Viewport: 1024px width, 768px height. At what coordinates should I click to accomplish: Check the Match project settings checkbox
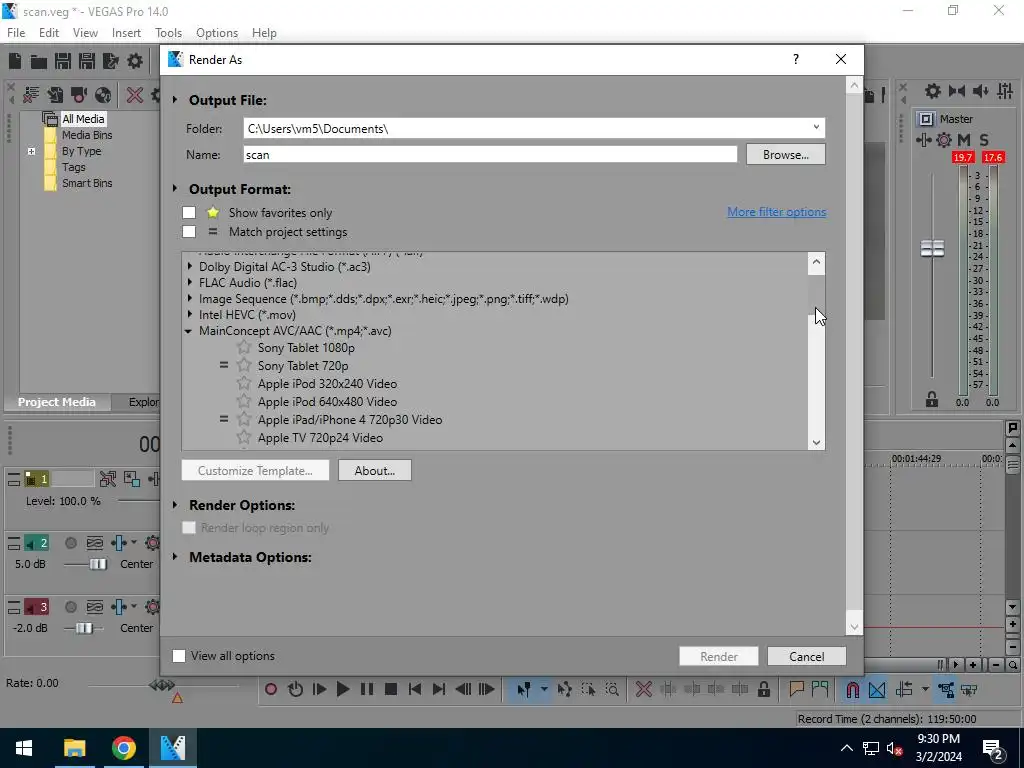189,231
